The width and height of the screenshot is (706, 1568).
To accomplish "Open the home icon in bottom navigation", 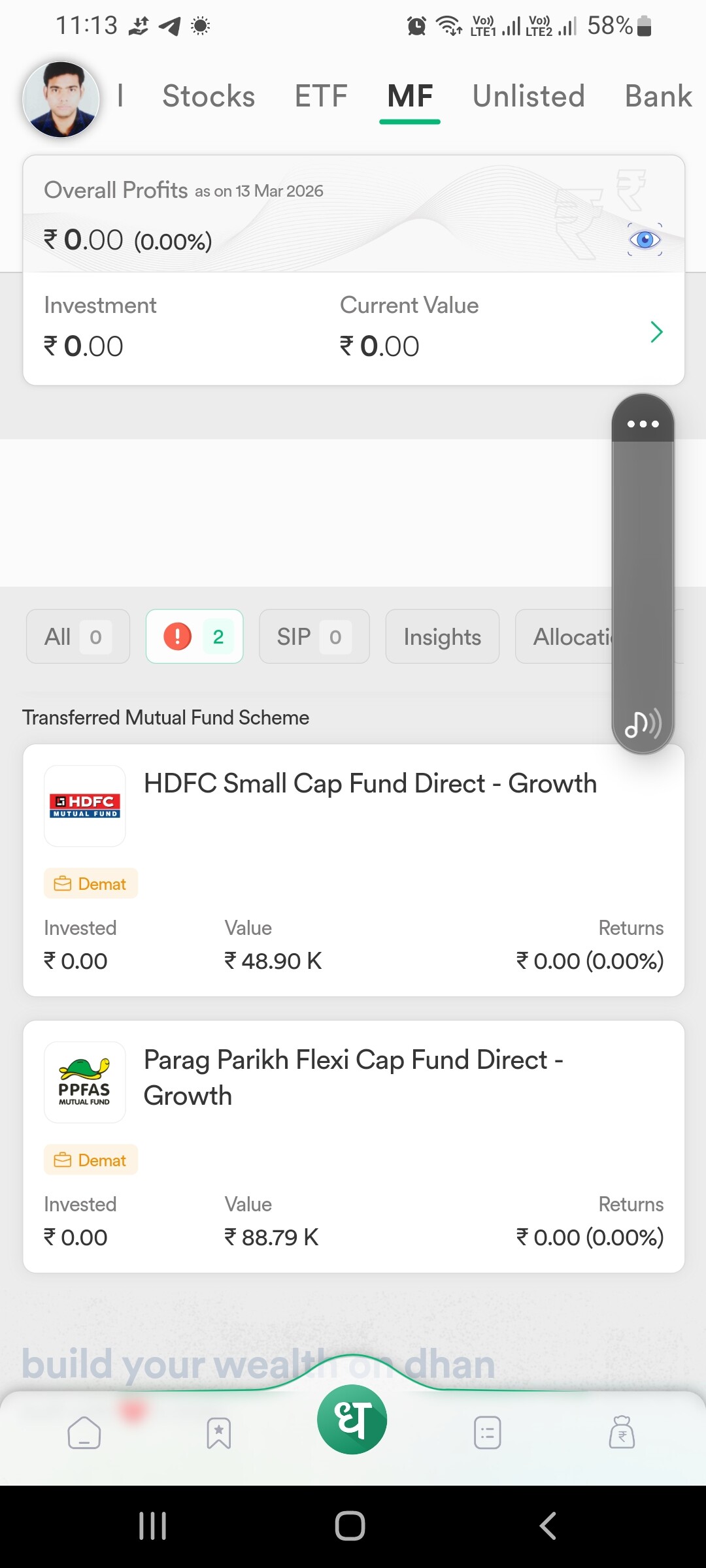I will [x=84, y=1433].
